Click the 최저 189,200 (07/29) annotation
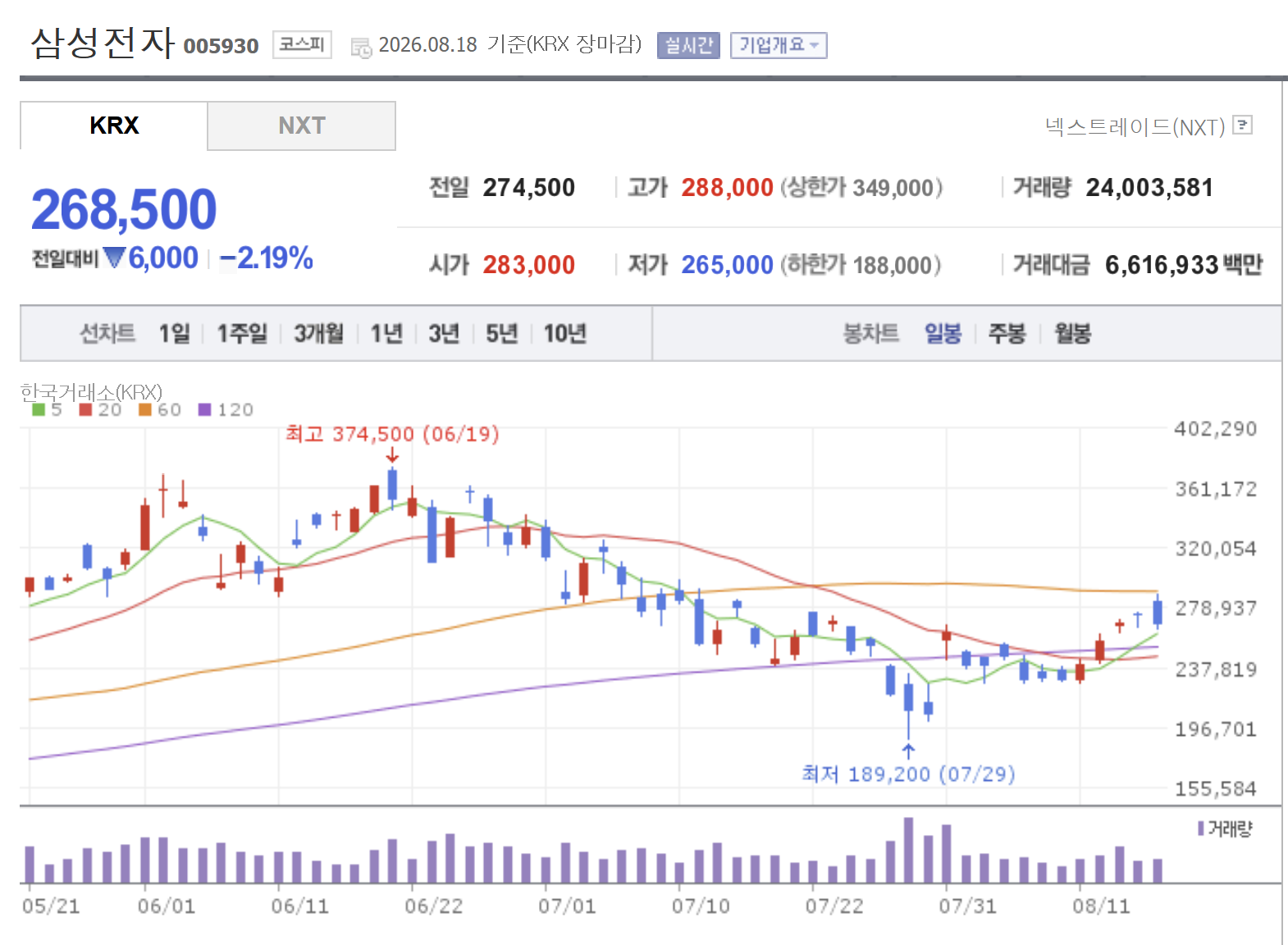 tap(908, 774)
